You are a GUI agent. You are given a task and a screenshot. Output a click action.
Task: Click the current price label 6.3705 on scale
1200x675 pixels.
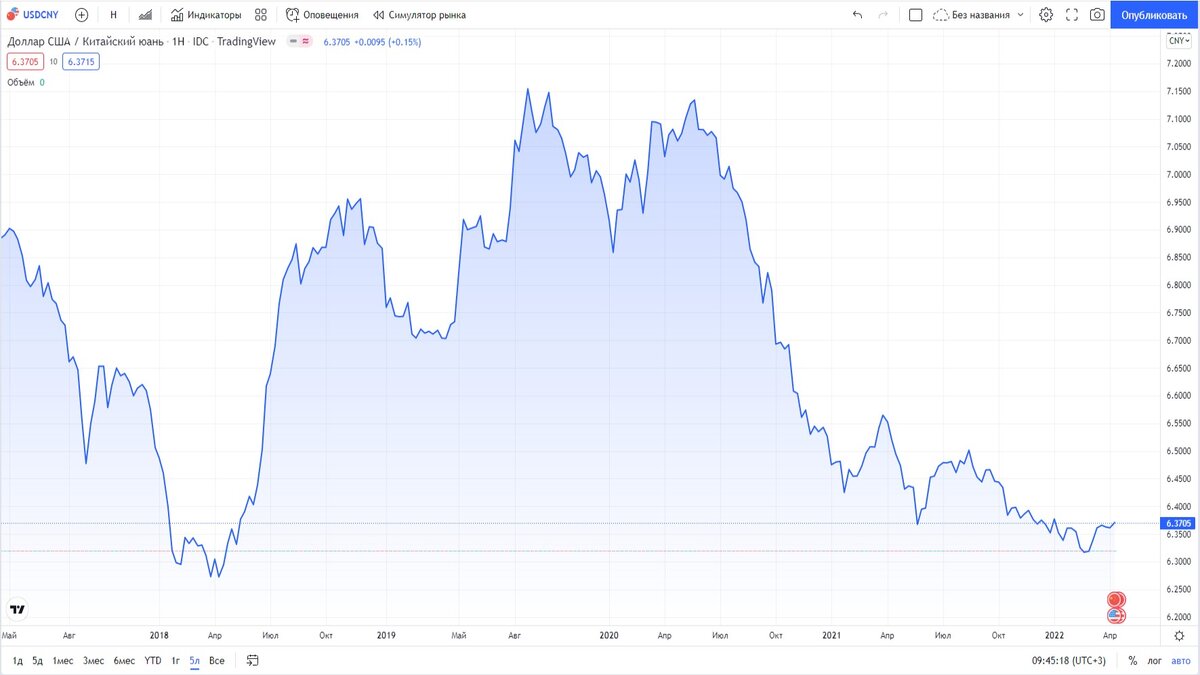pos(1176,523)
